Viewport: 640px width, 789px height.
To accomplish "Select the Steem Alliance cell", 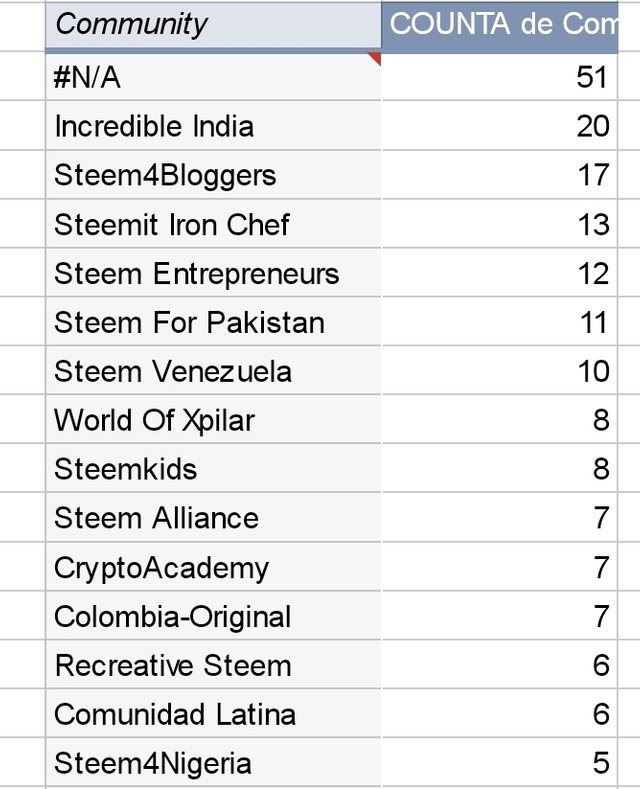I will point(212,519).
